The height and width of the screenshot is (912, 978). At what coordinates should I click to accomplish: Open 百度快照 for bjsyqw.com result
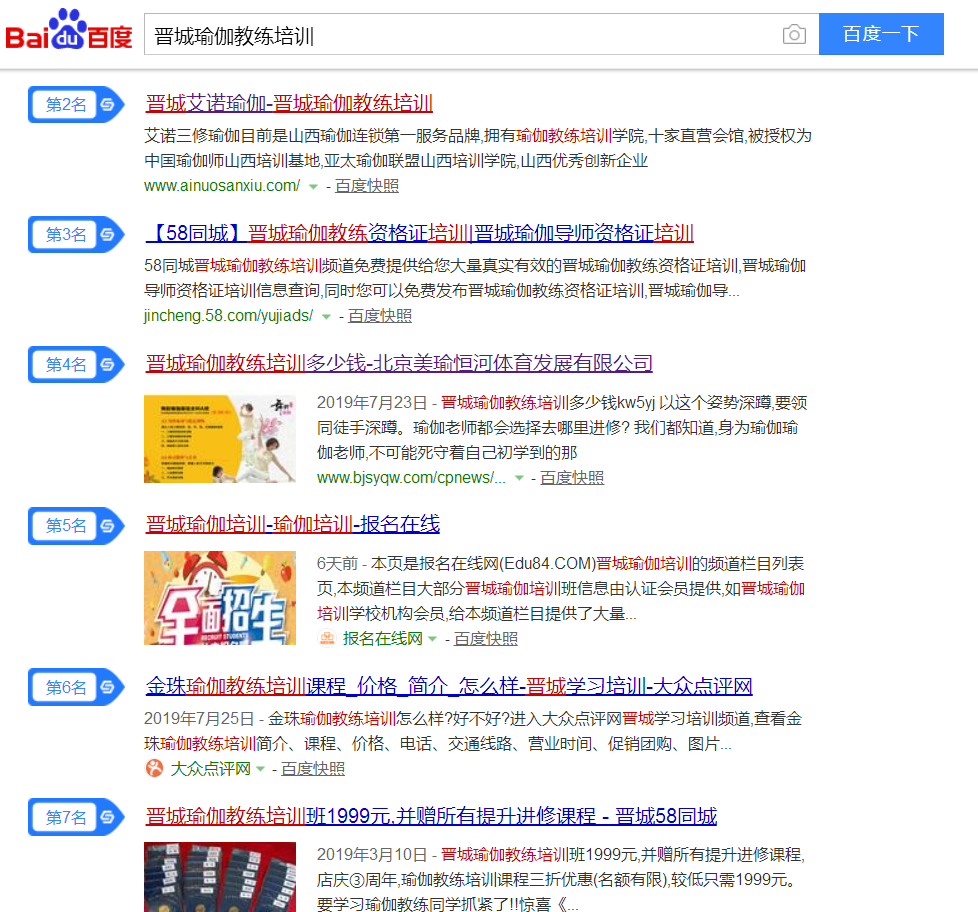coord(572,477)
